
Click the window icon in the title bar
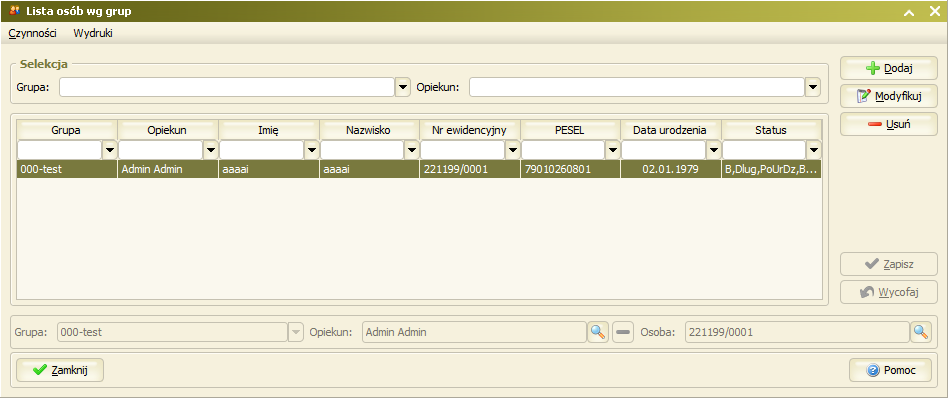15,10
